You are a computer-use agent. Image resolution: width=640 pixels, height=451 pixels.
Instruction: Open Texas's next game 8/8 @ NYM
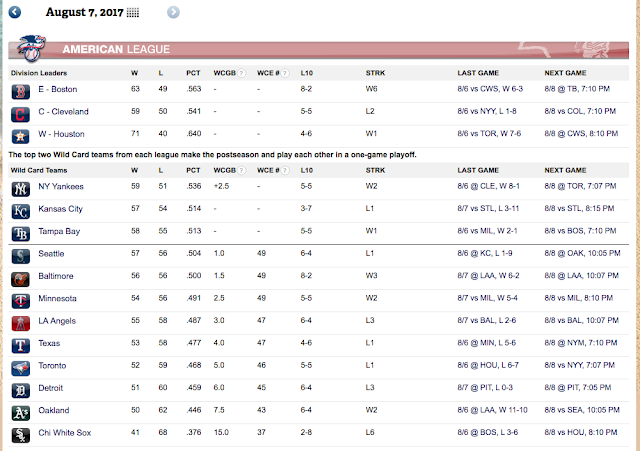(581, 343)
